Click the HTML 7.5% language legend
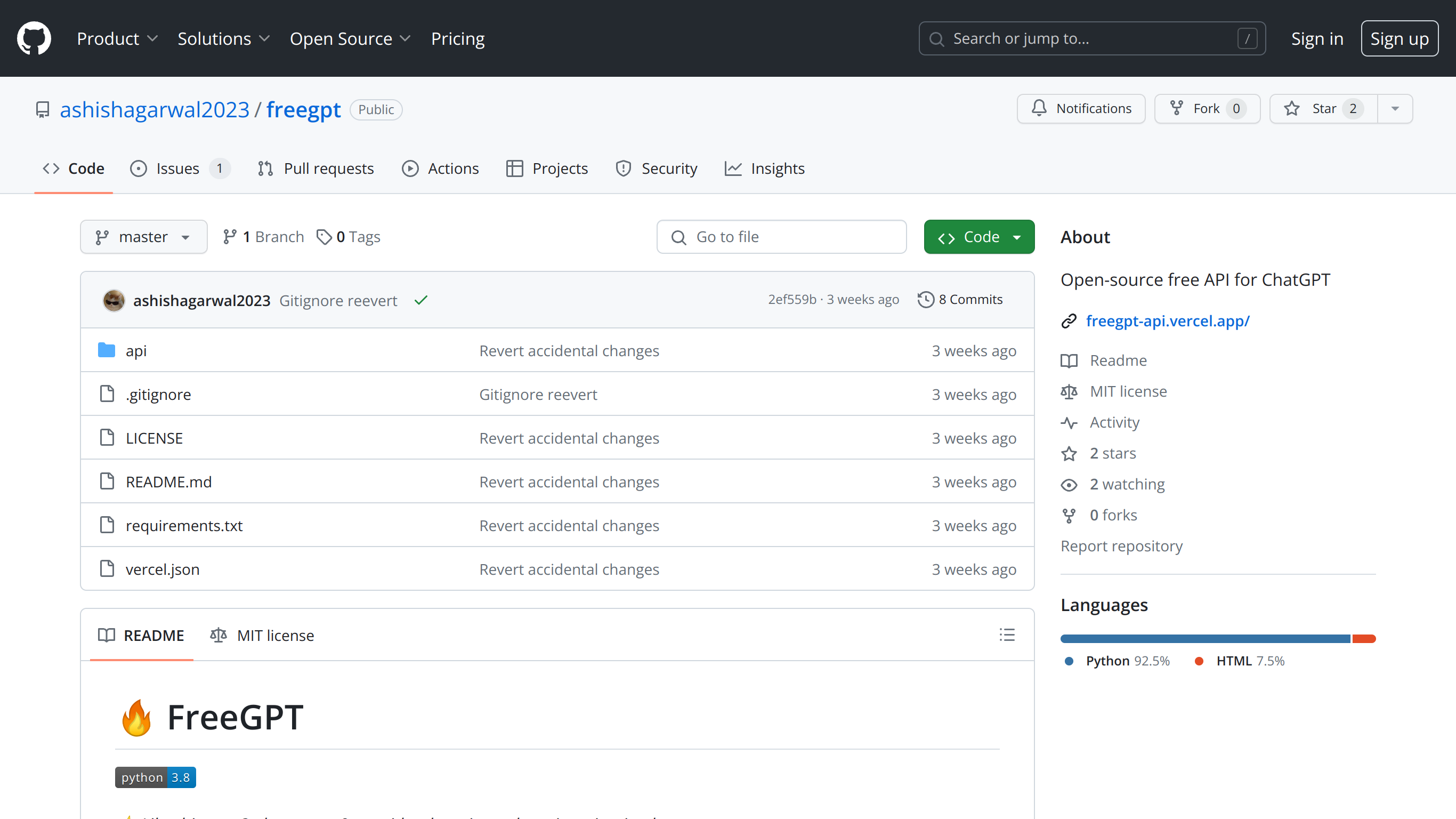 [1240, 661]
